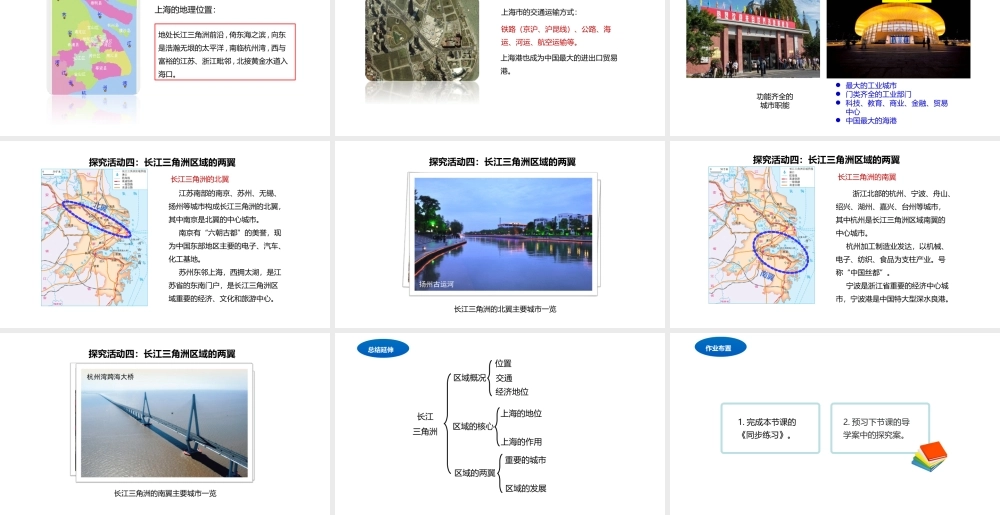Select the heading 上海的地理位置
Viewport: 1000px width, 515px height.
186,10
